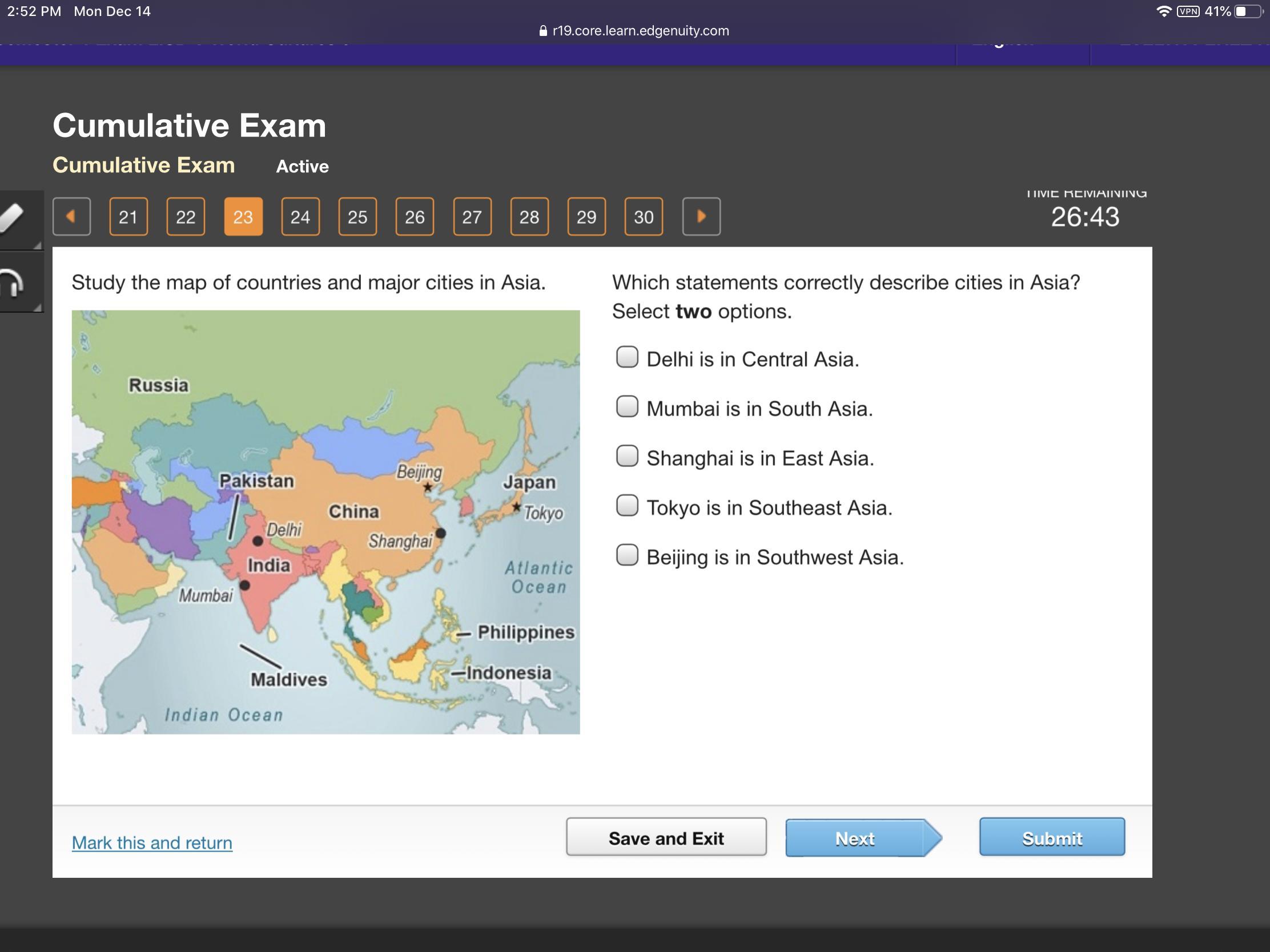Screen dimensions: 1270x952
Task: Check 'Delhi is in Central Asia'
Action: tap(626, 357)
